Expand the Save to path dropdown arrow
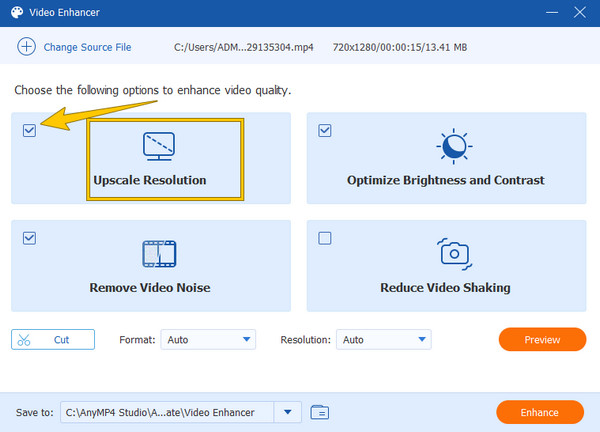 288,412
